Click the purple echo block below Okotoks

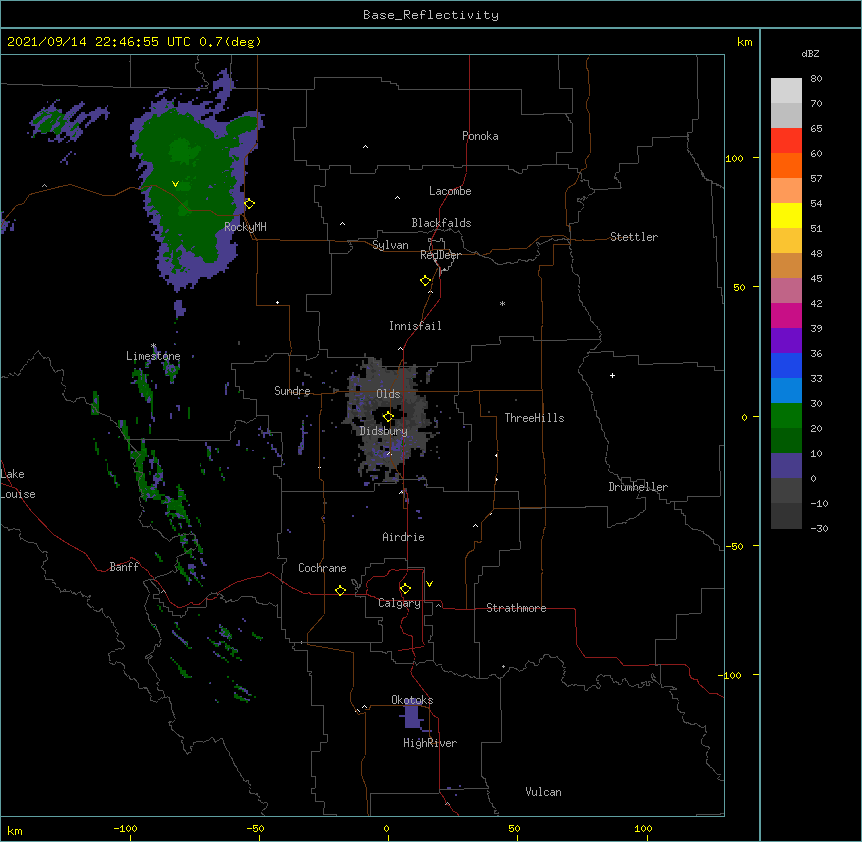[413, 717]
